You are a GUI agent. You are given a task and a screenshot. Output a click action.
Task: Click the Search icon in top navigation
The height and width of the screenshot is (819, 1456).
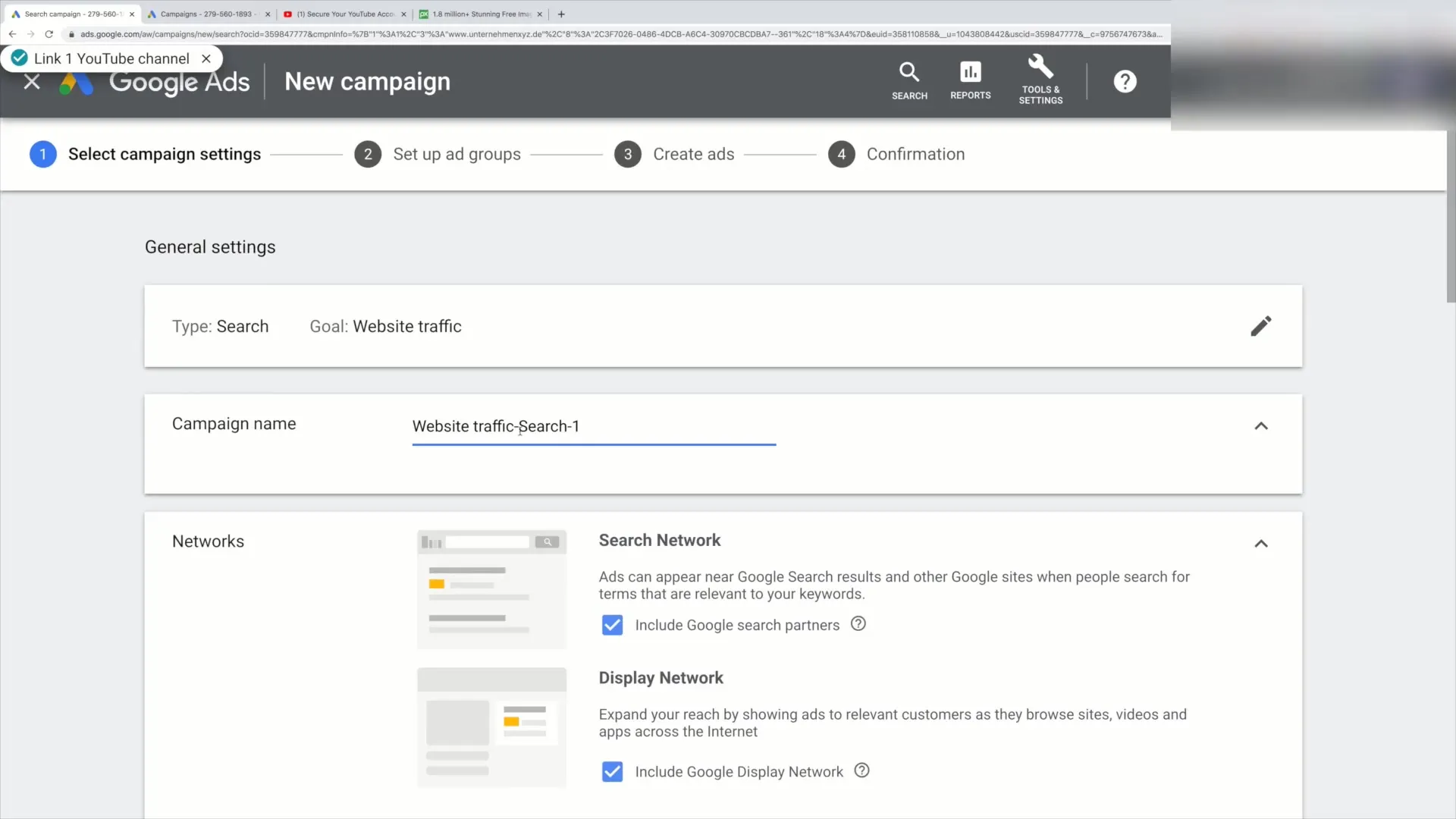click(909, 80)
